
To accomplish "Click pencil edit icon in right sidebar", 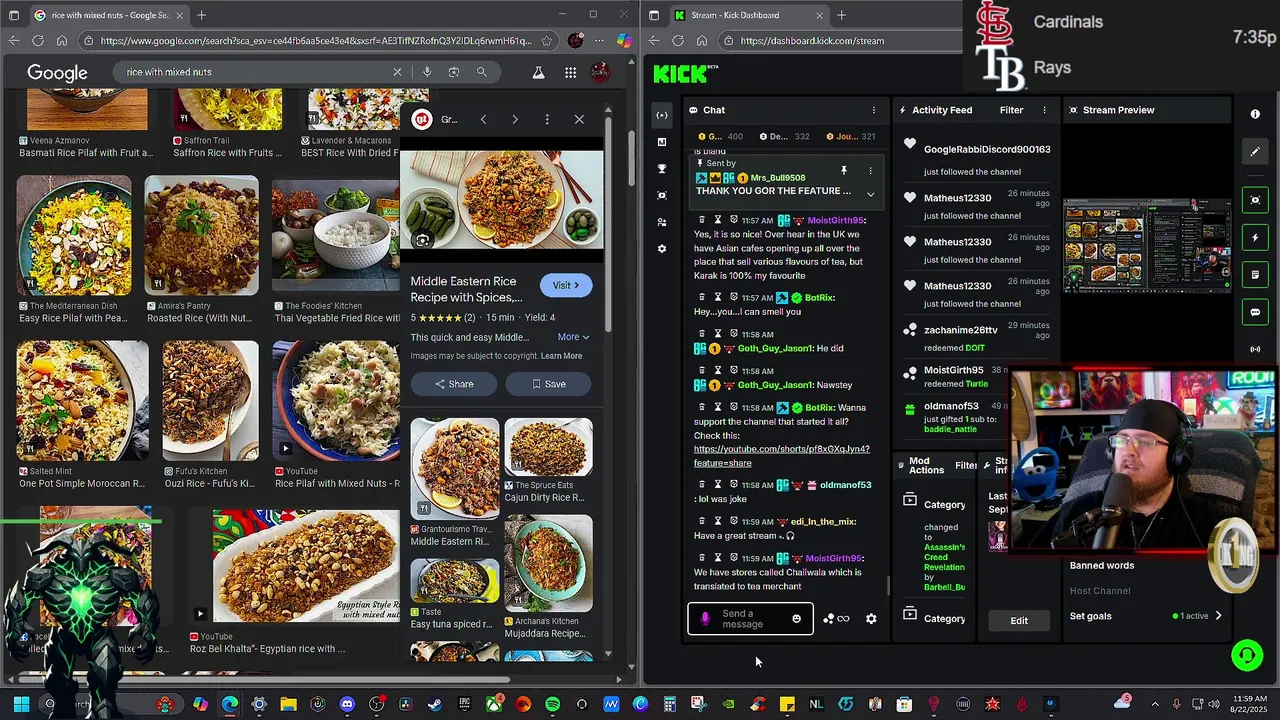I will pyautogui.click(x=1254, y=152).
